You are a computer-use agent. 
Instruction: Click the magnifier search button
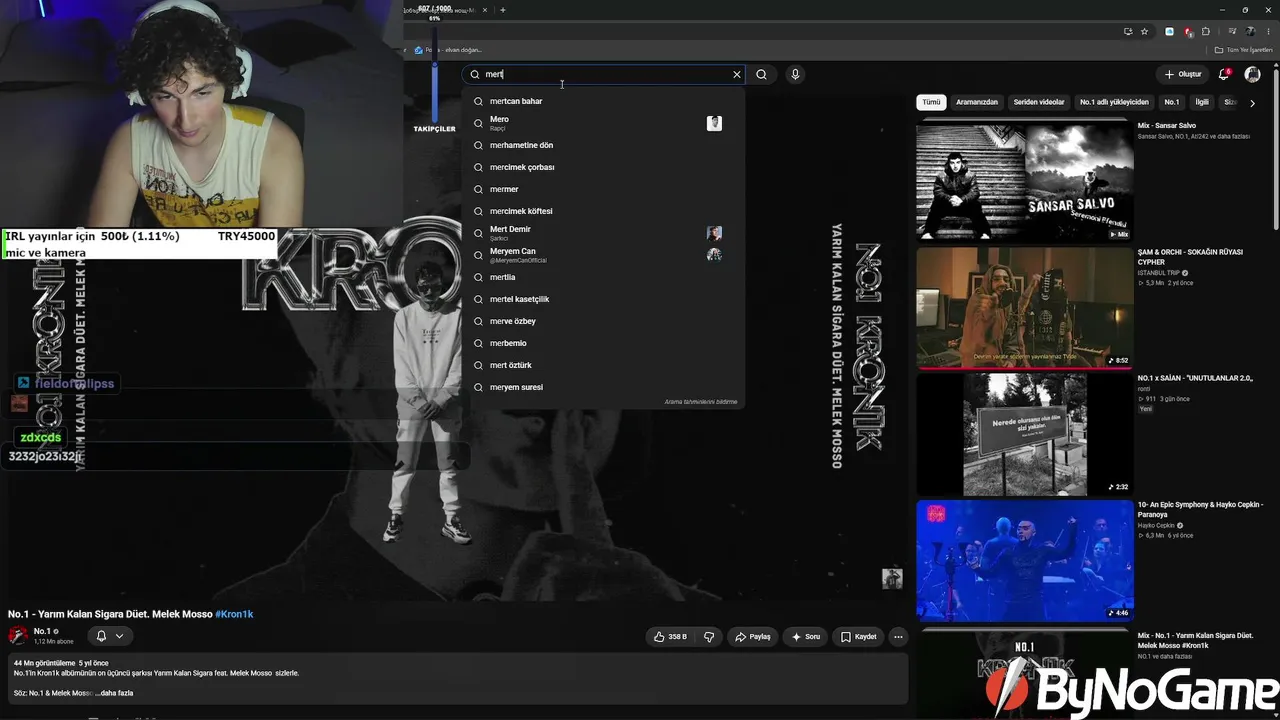762,74
